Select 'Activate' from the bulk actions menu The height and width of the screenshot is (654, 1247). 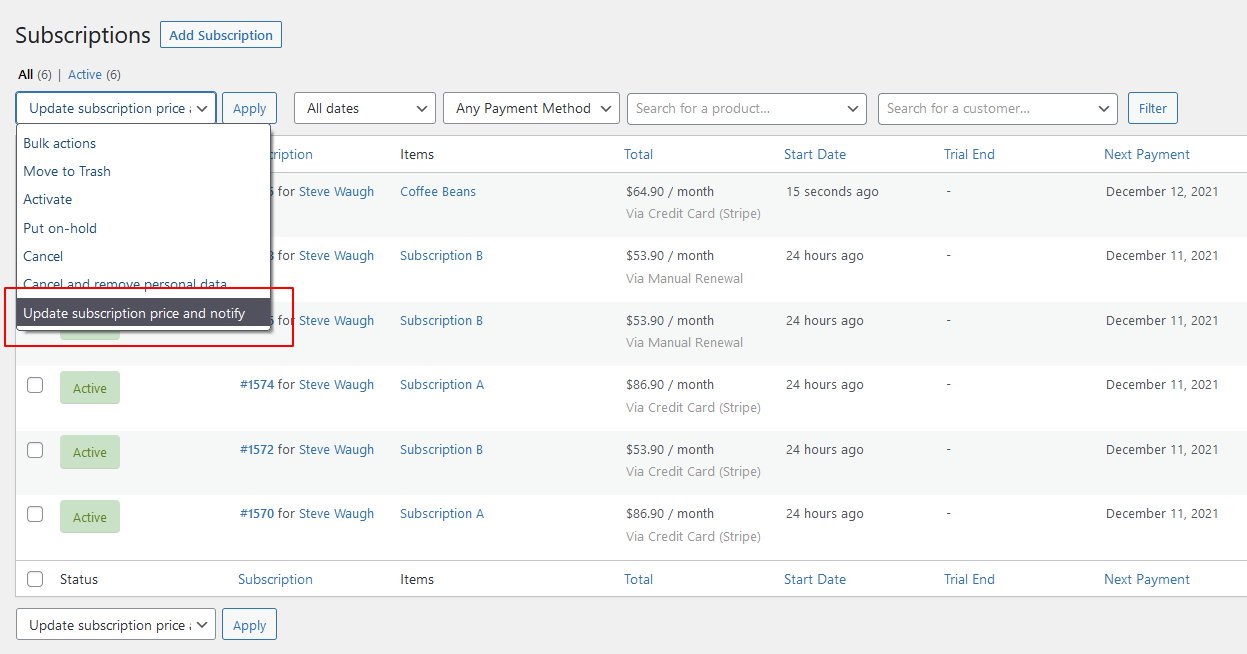(47, 199)
